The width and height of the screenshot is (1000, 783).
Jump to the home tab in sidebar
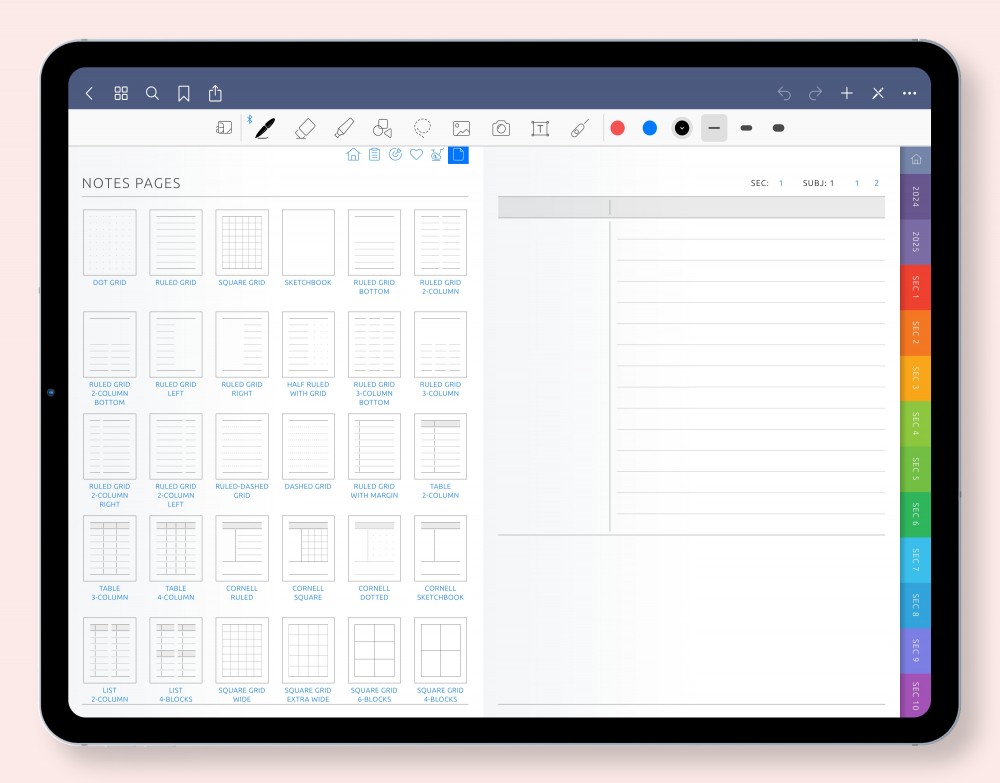coord(916,159)
